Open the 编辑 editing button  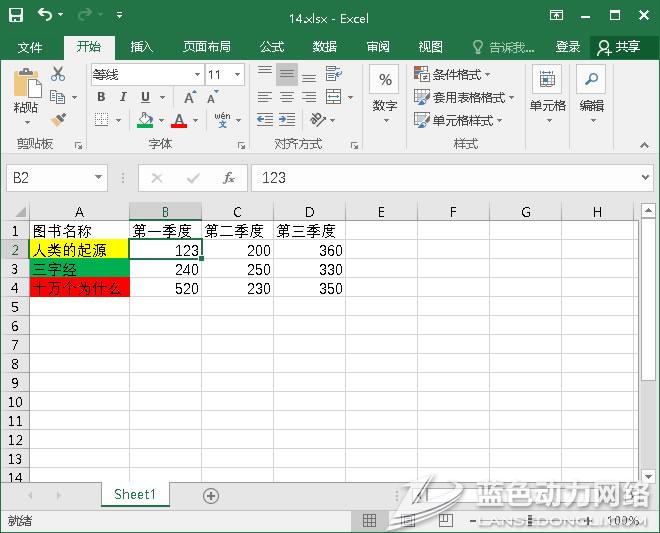pyautogui.click(x=591, y=95)
